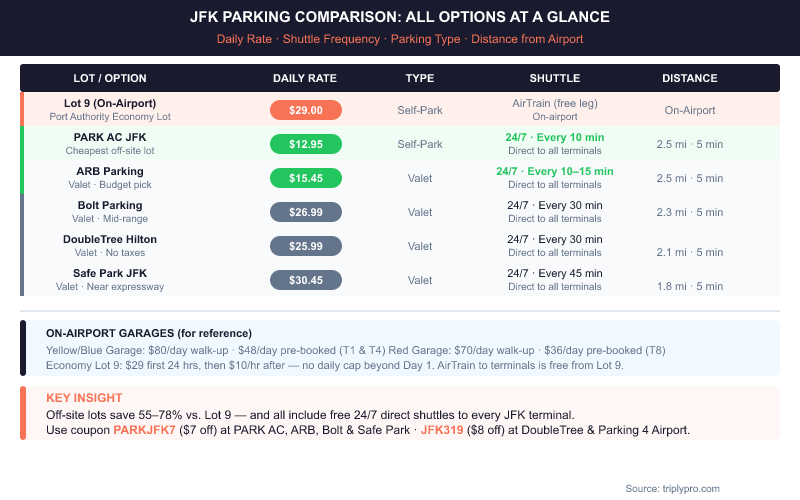Click the ARB Parking lot name
The height and width of the screenshot is (500, 800).
(x=110, y=171)
